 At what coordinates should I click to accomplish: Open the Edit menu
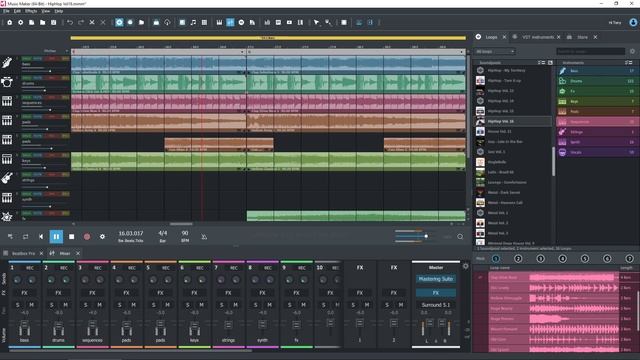pos(17,11)
